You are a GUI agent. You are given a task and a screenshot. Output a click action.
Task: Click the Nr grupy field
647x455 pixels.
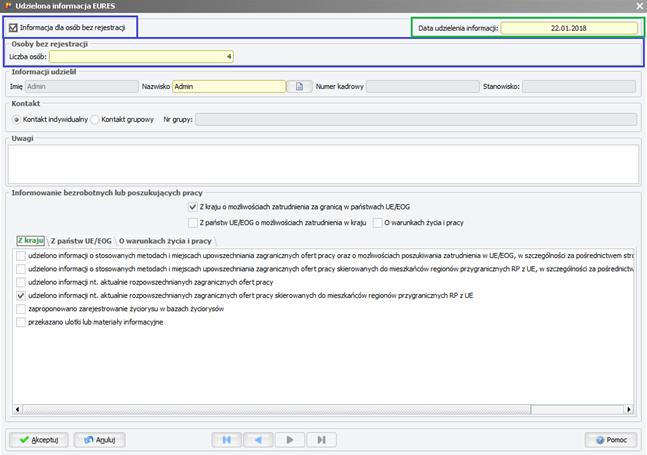[416, 120]
